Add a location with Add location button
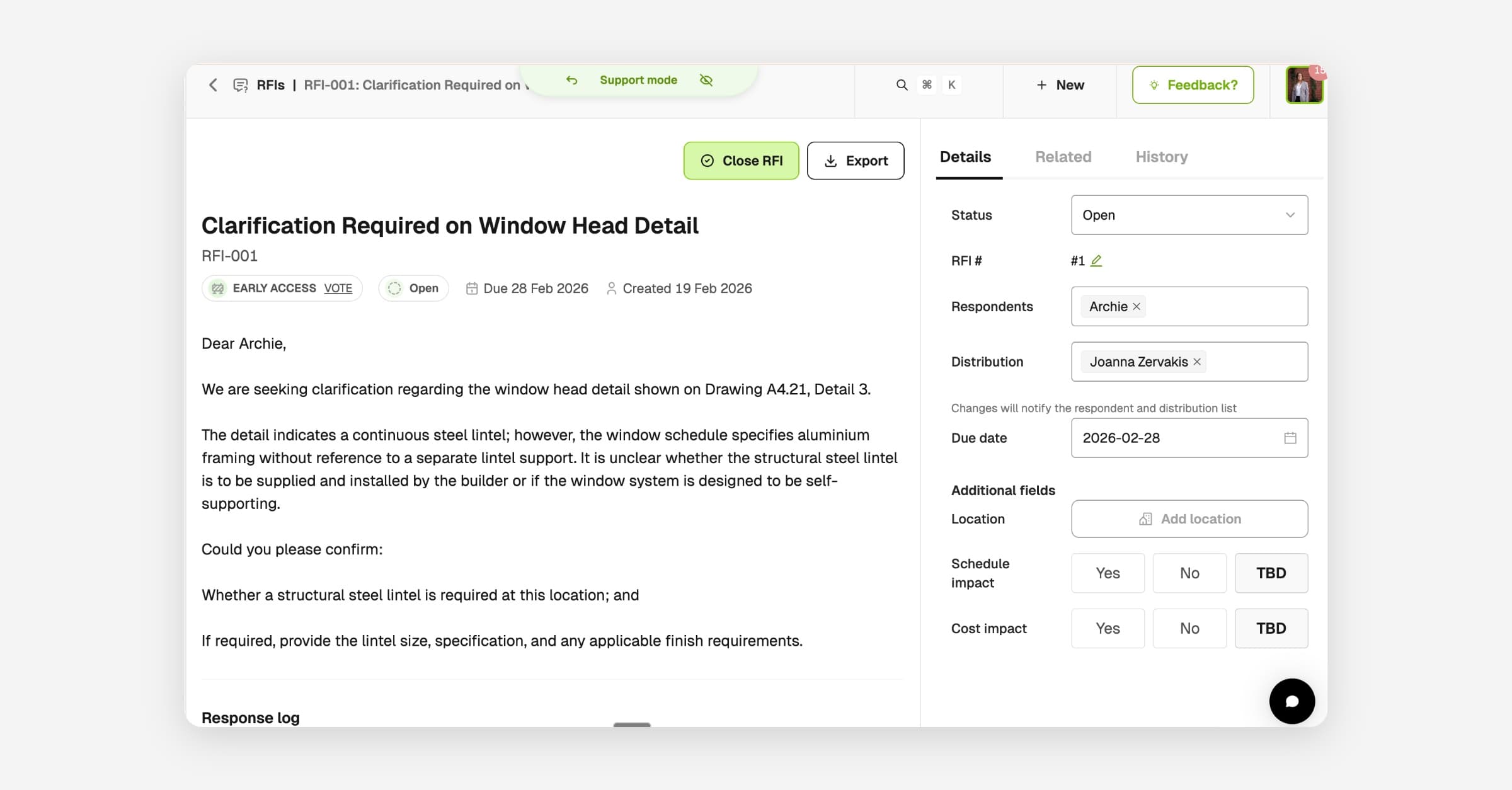The width and height of the screenshot is (1512, 790). (1189, 518)
